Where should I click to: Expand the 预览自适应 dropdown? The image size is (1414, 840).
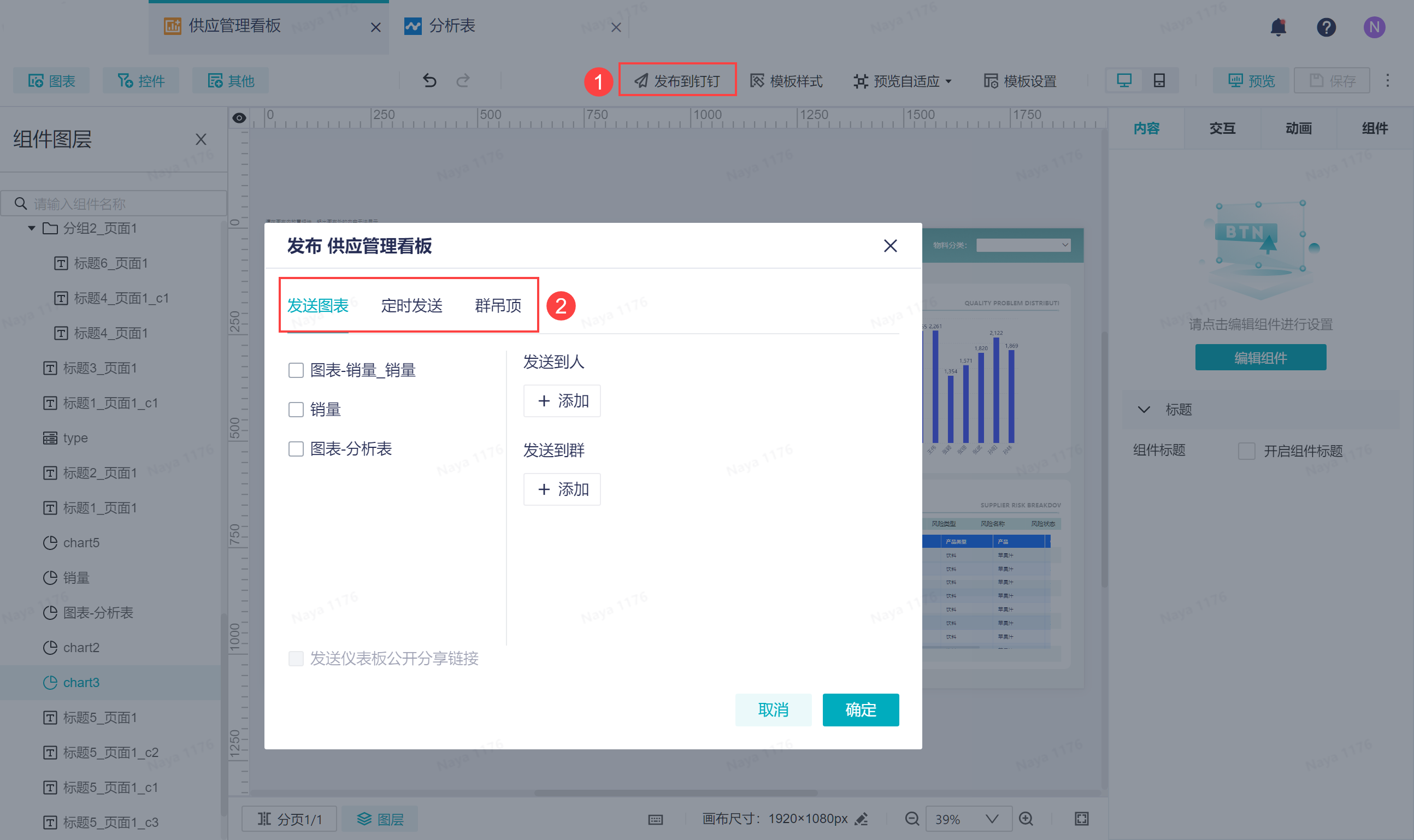(903, 81)
